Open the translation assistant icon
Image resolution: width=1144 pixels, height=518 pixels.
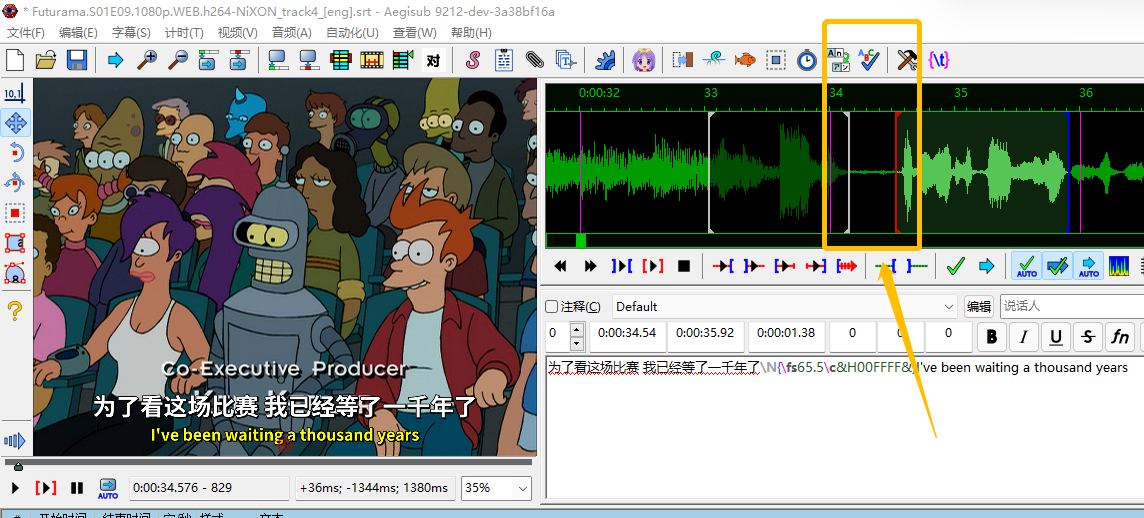(x=838, y=60)
